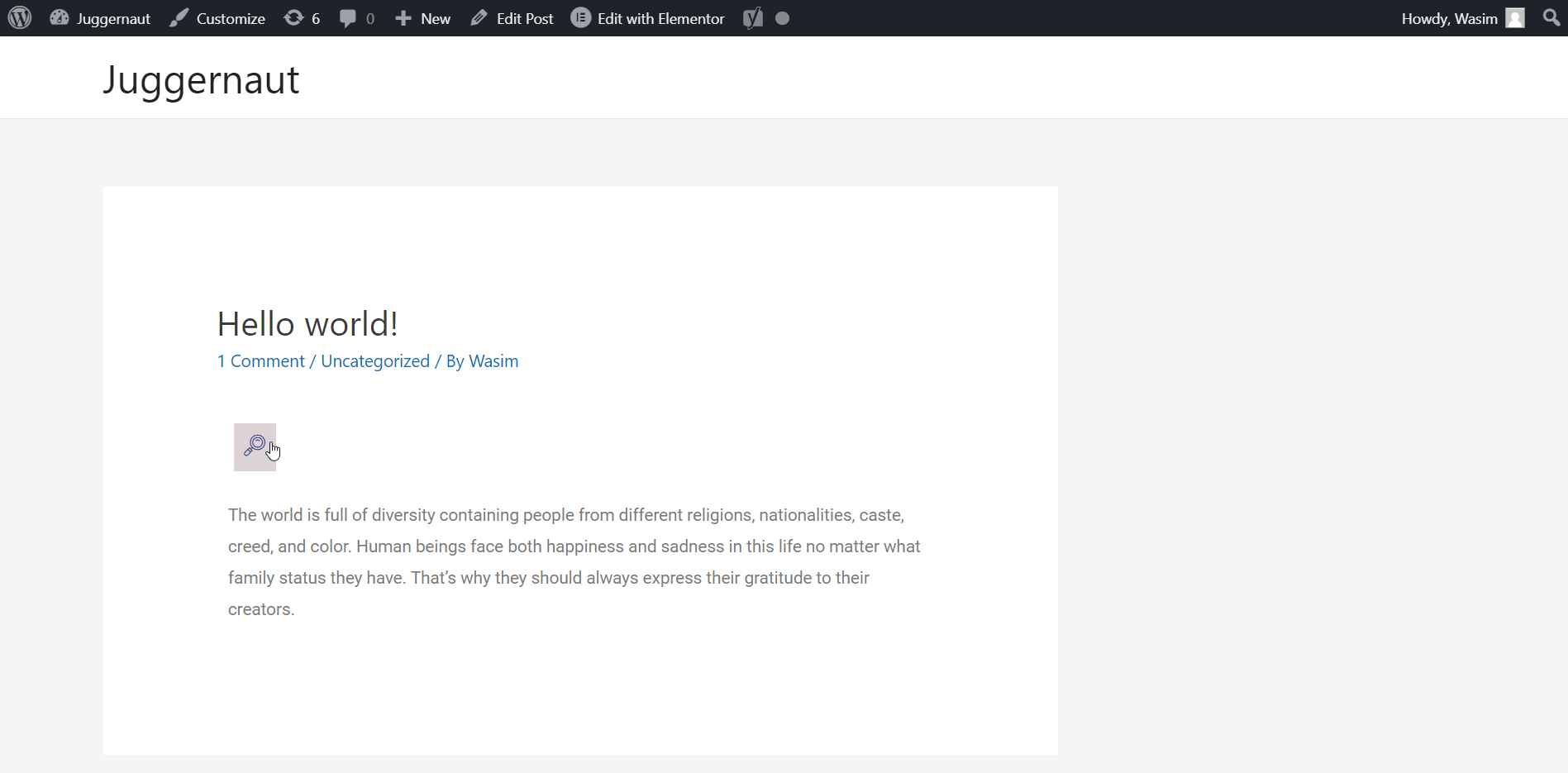Open the comments bubble icon
The width and height of the screenshot is (1568, 773).
(348, 18)
